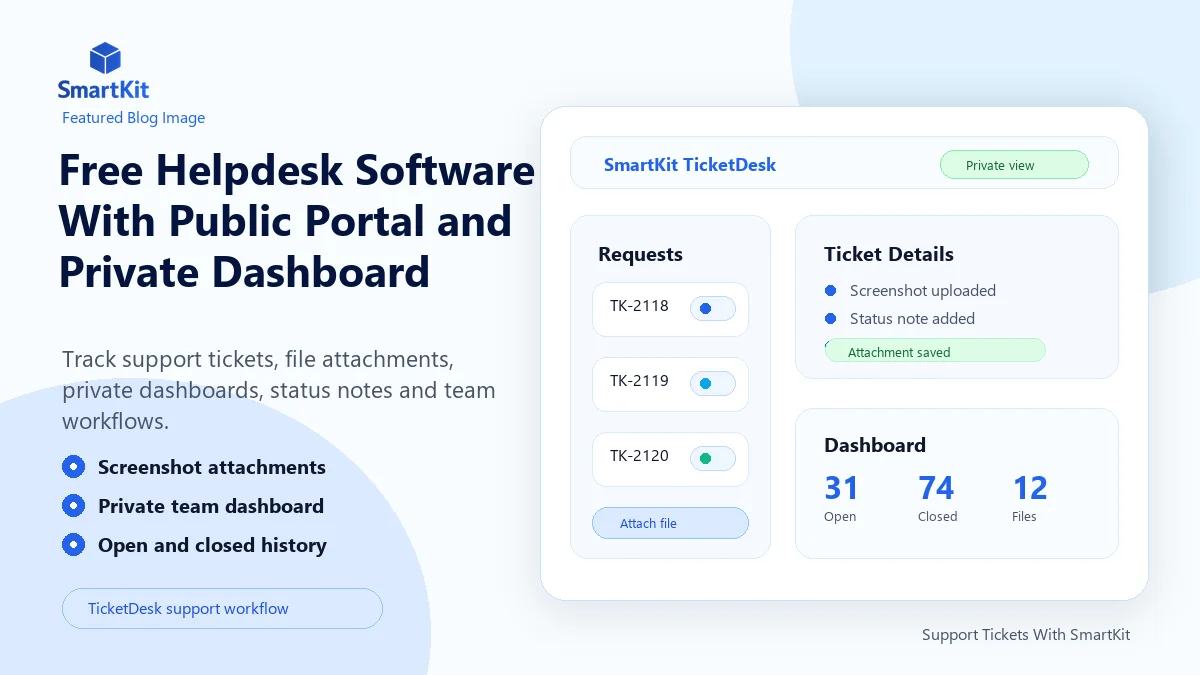Click the bullet icon beside Open and closed history

(x=73, y=545)
